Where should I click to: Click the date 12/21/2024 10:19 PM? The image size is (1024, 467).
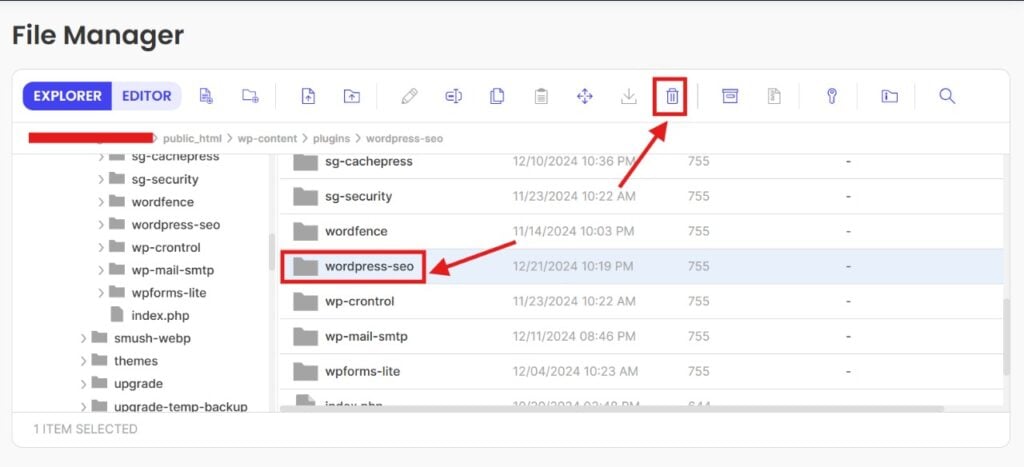click(573, 266)
